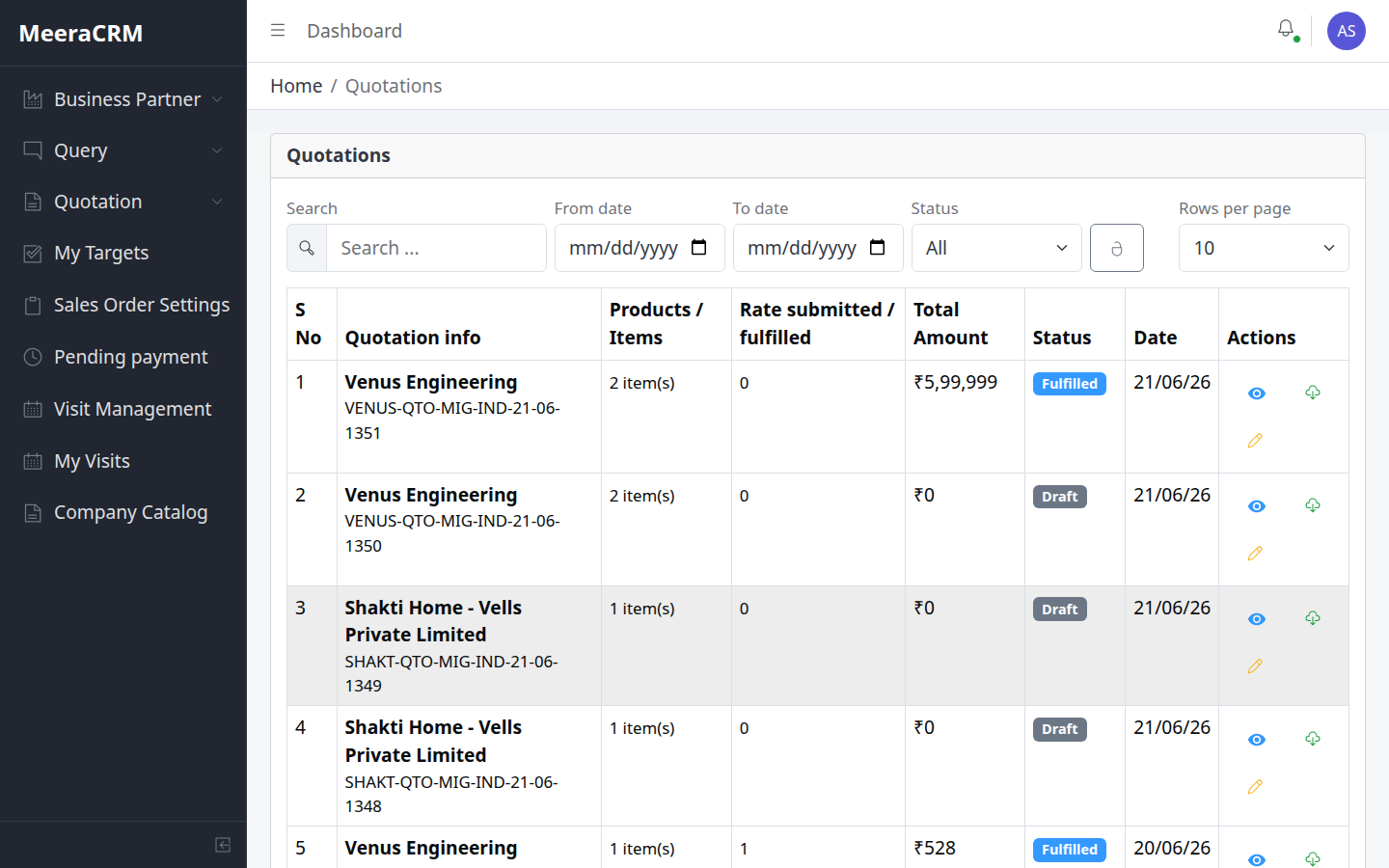Focus the To date input field

818,248
